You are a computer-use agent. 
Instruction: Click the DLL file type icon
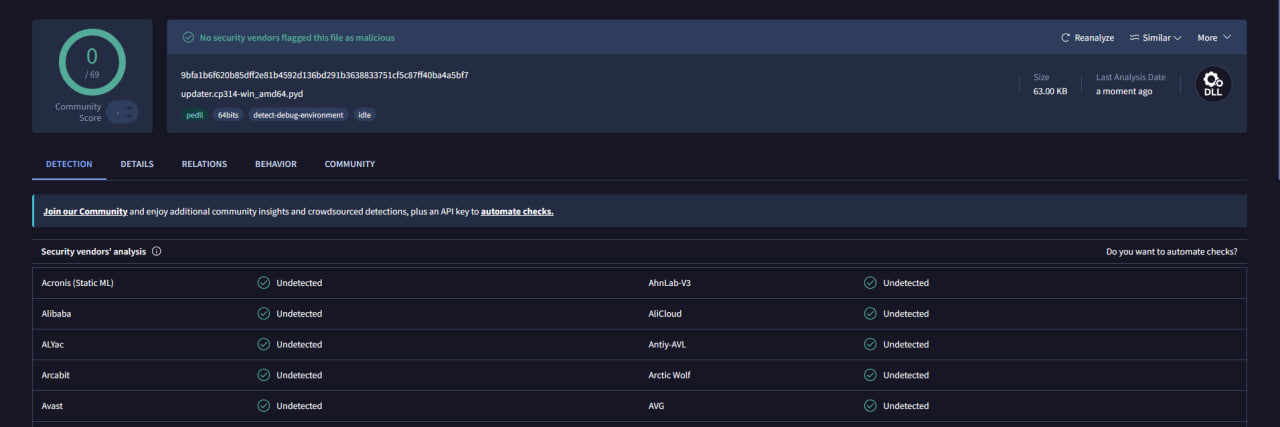point(1213,84)
